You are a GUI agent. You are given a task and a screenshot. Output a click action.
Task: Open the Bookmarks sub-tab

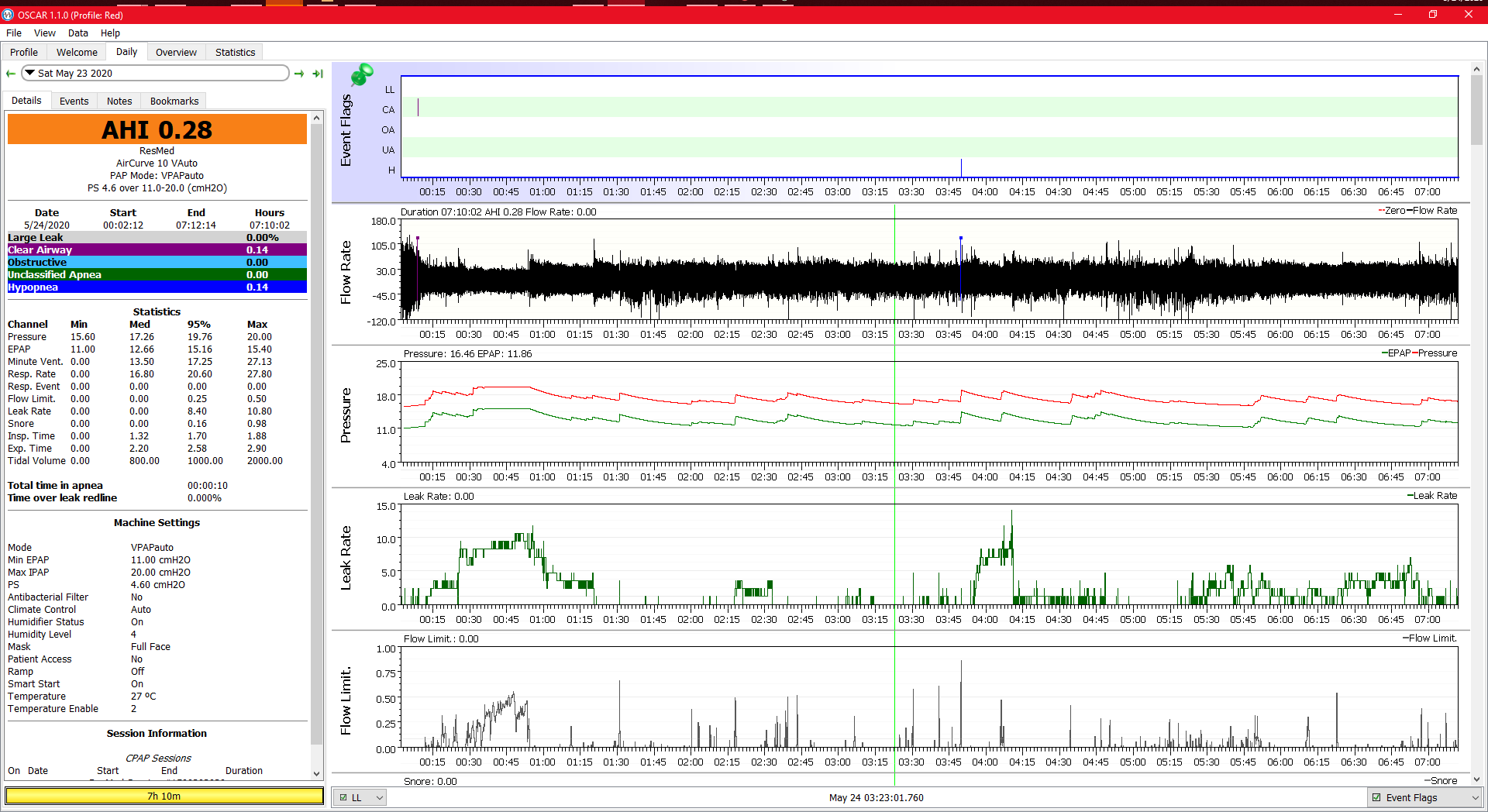pos(174,101)
